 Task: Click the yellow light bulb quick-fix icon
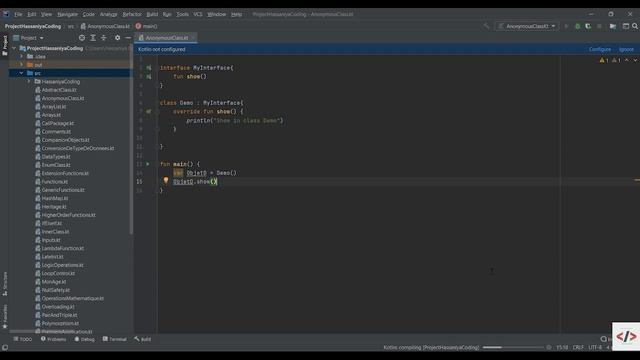coord(166,180)
